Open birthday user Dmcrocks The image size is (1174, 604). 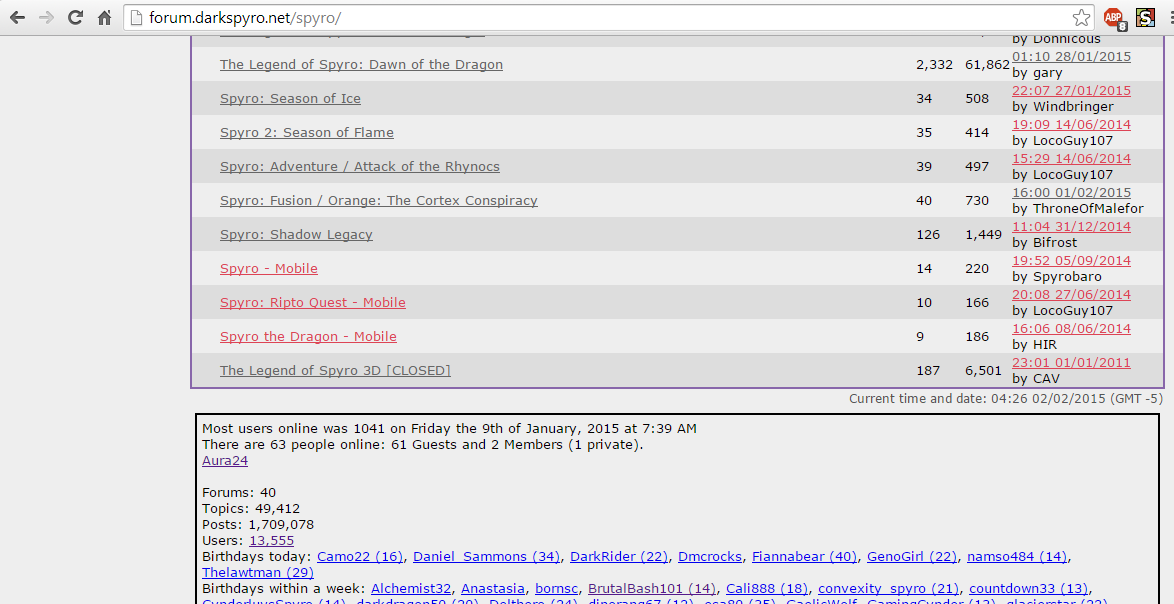[710, 557]
